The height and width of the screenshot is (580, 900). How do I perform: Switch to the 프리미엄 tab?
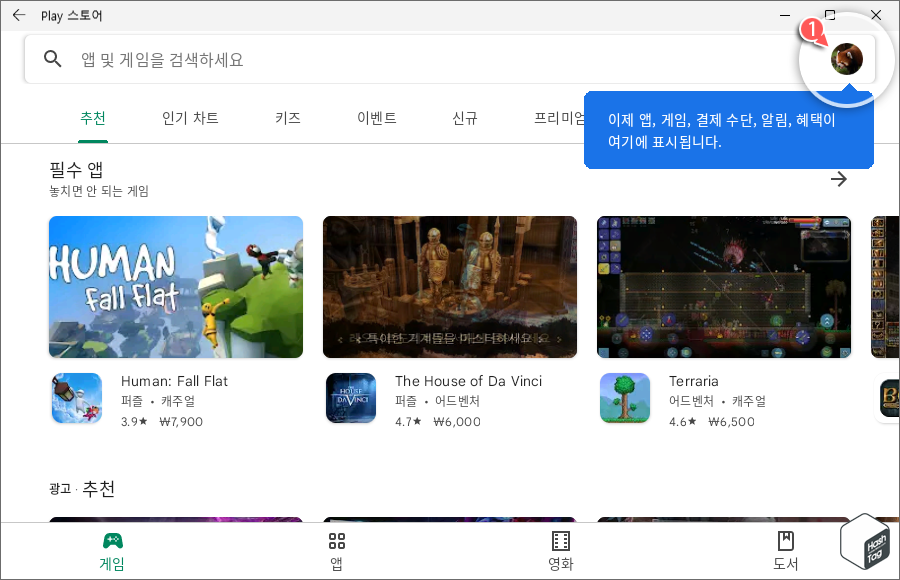[559, 118]
